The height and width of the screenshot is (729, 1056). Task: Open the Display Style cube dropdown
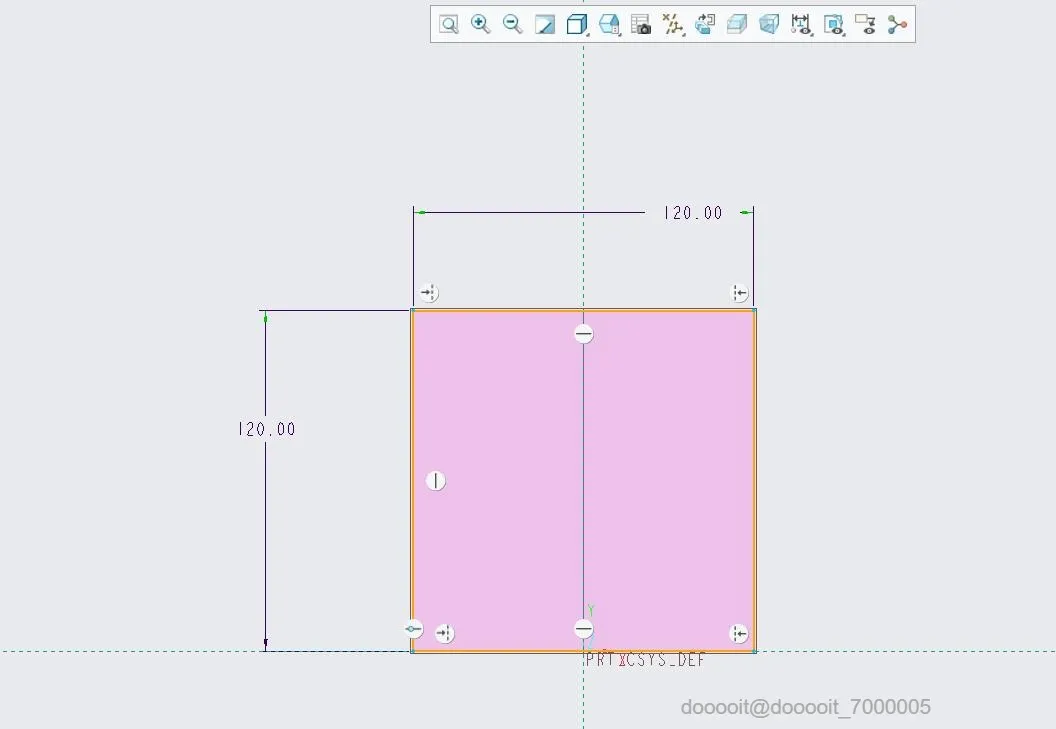(577, 25)
